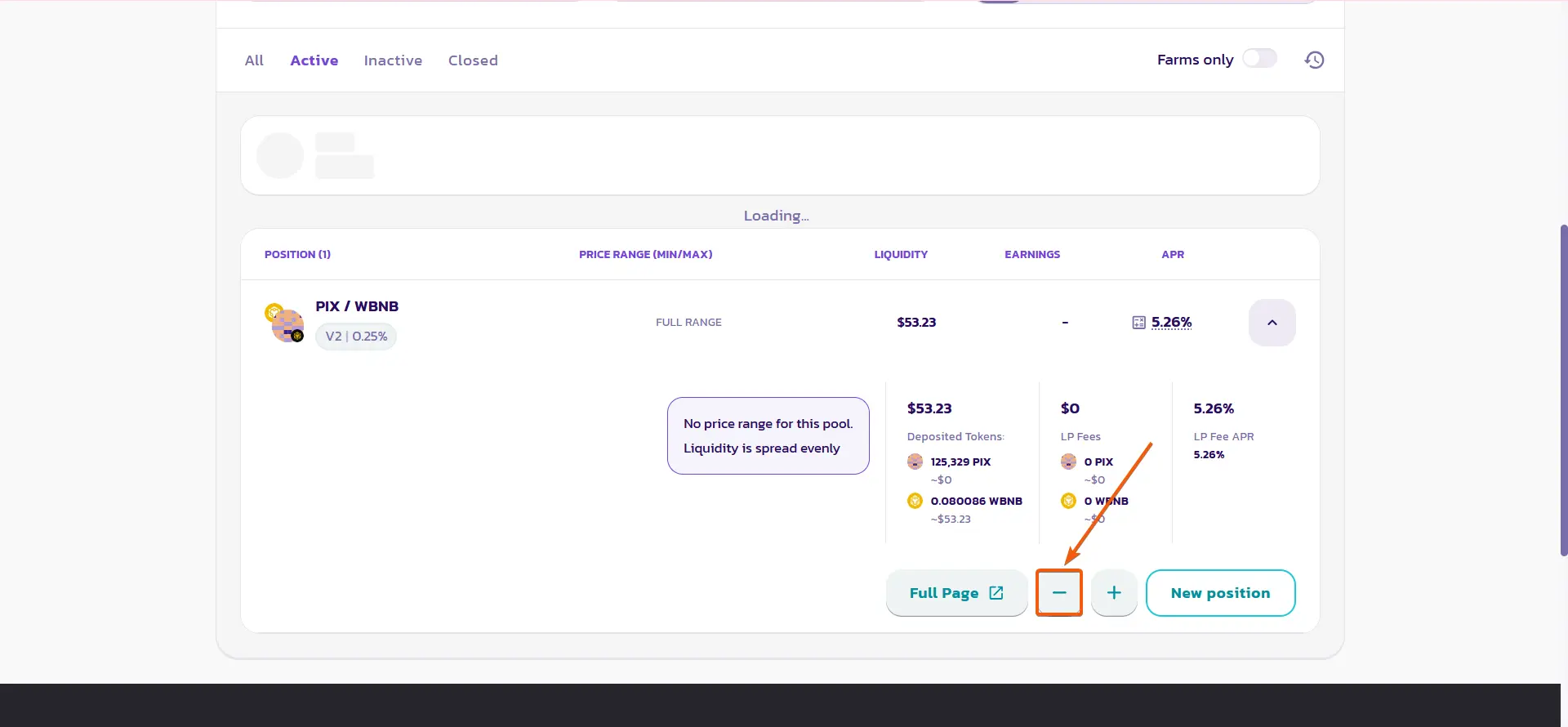Click the Deposited Tokens label
This screenshot has height=727, width=1568.
pos(955,437)
